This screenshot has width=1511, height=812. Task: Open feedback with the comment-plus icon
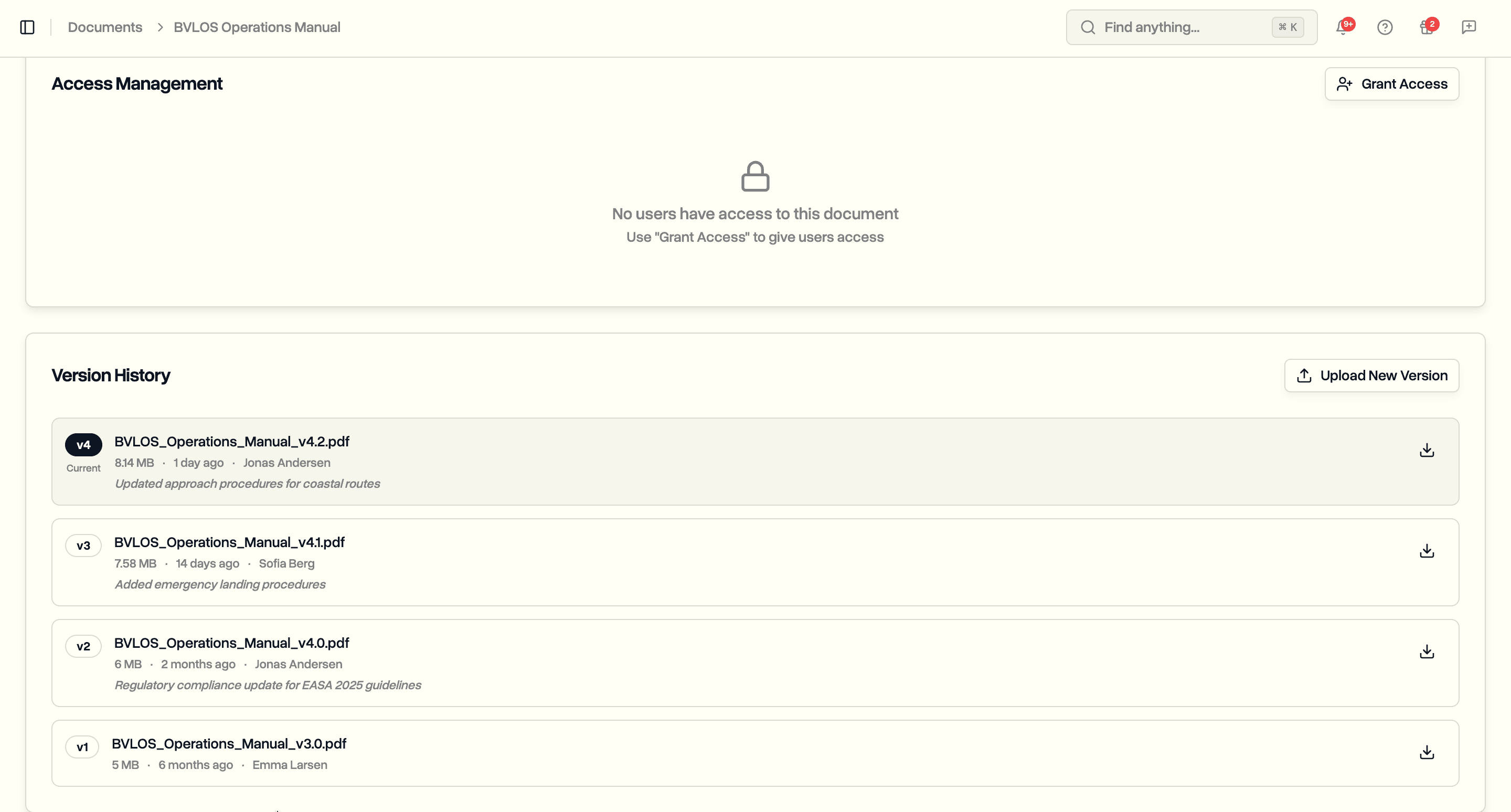click(1469, 27)
